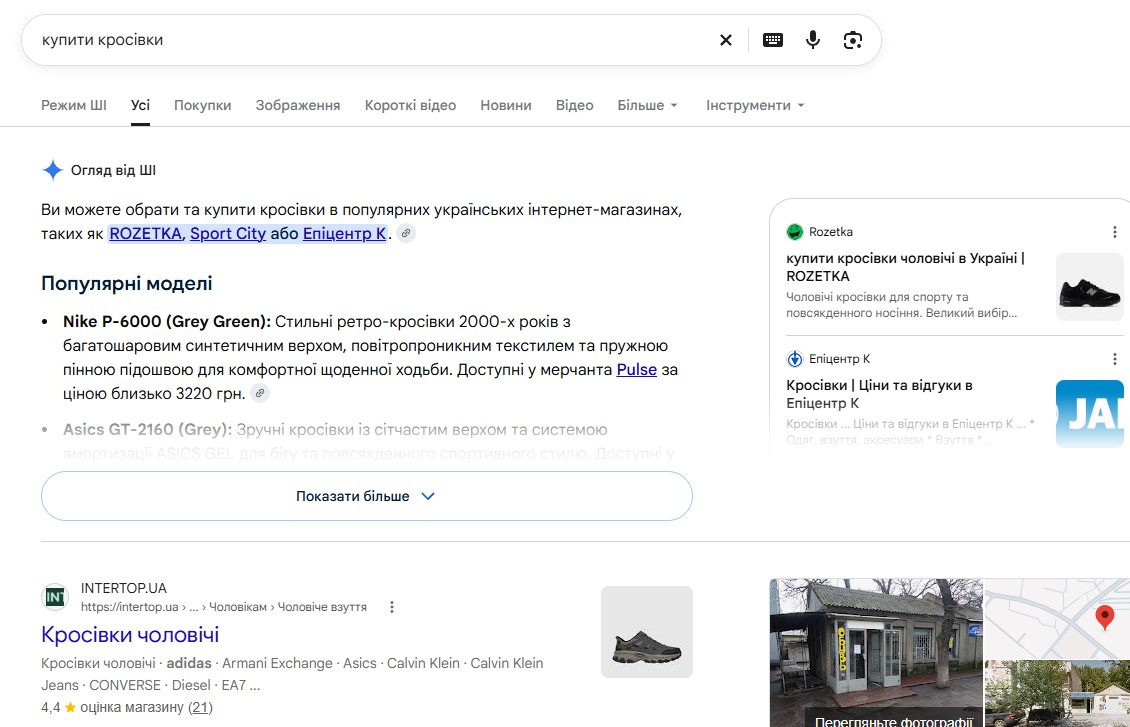Expand the Більше dropdown

coord(647,105)
